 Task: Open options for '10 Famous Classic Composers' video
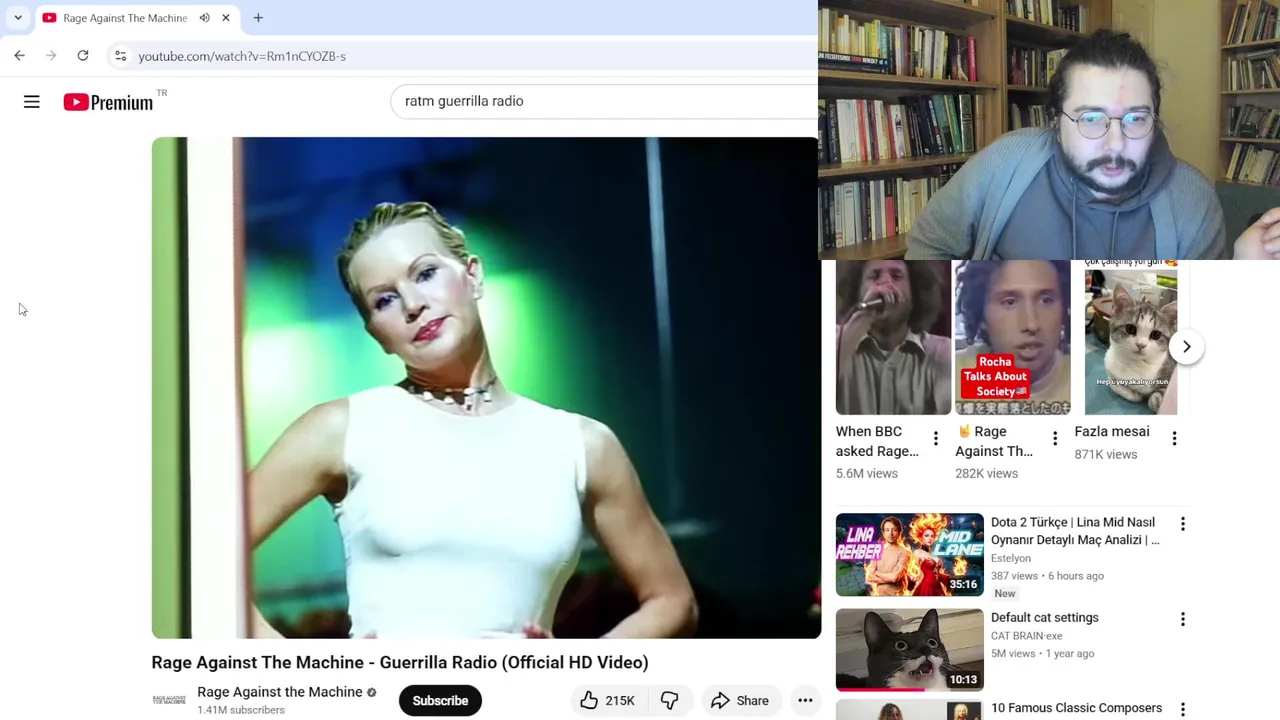click(1183, 710)
